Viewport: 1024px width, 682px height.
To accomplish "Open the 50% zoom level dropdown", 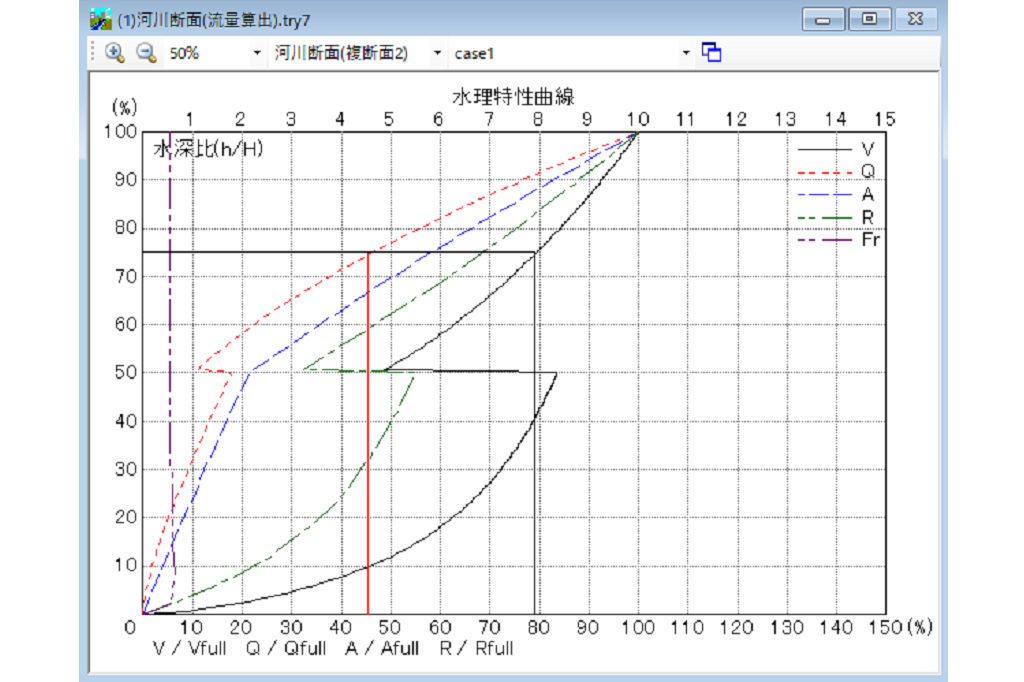I will (257, 54).
